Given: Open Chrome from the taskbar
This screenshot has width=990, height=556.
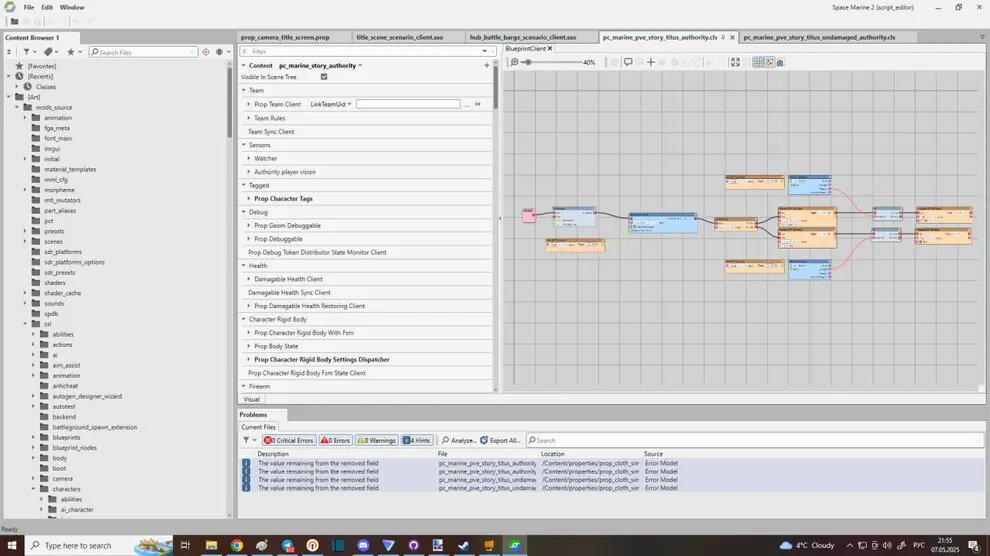Looking at the screenshot, I should coord(237,545).
